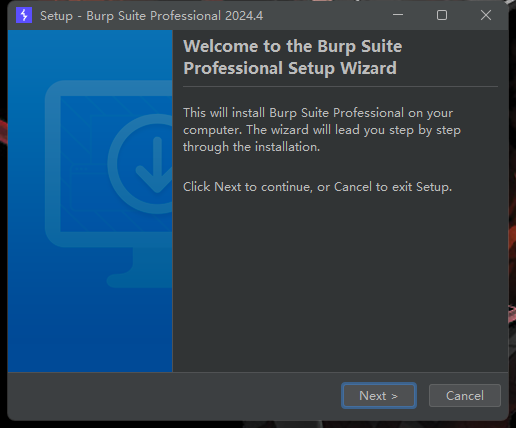The width and height of the screenshot is (516, 428).
Task: Click the 2024.4 version number in title bar
Action: coord(244,16)
